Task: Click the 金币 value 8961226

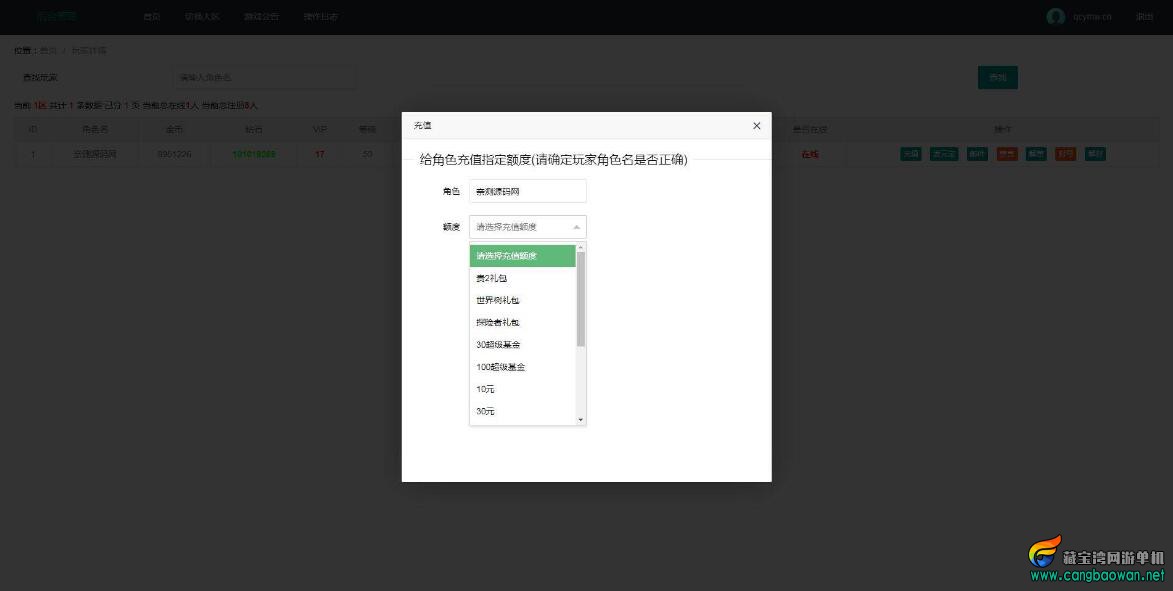Action: [x=174, y=154]
